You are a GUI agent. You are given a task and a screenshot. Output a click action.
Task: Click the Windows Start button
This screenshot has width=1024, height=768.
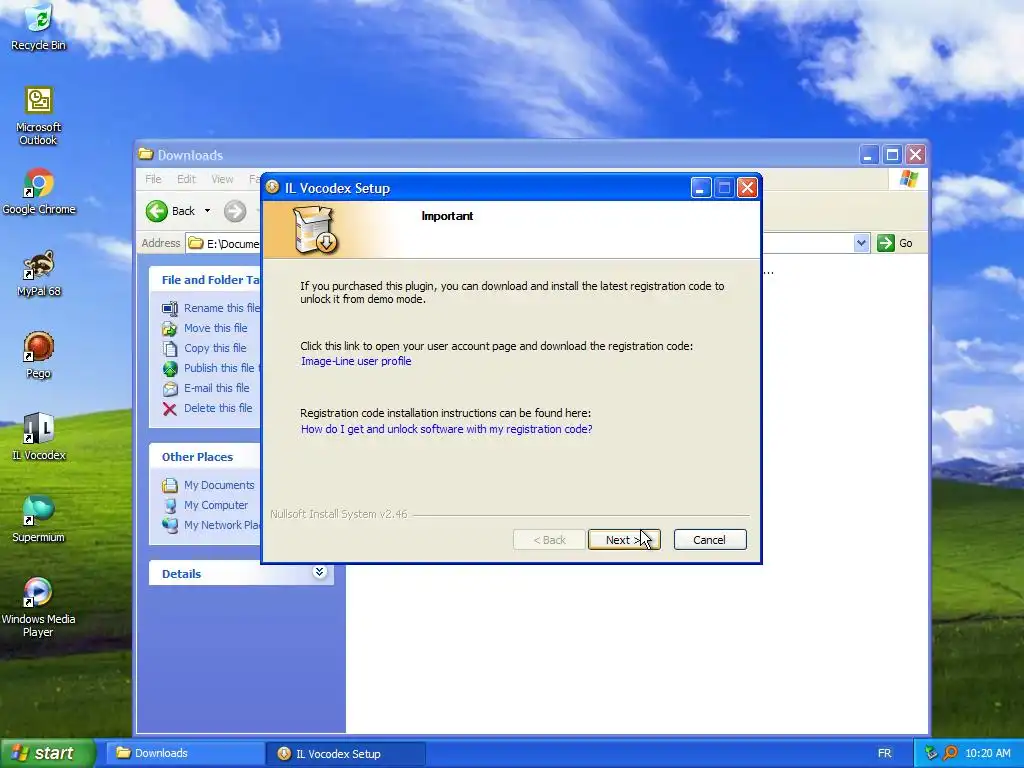tap(48, 753)
